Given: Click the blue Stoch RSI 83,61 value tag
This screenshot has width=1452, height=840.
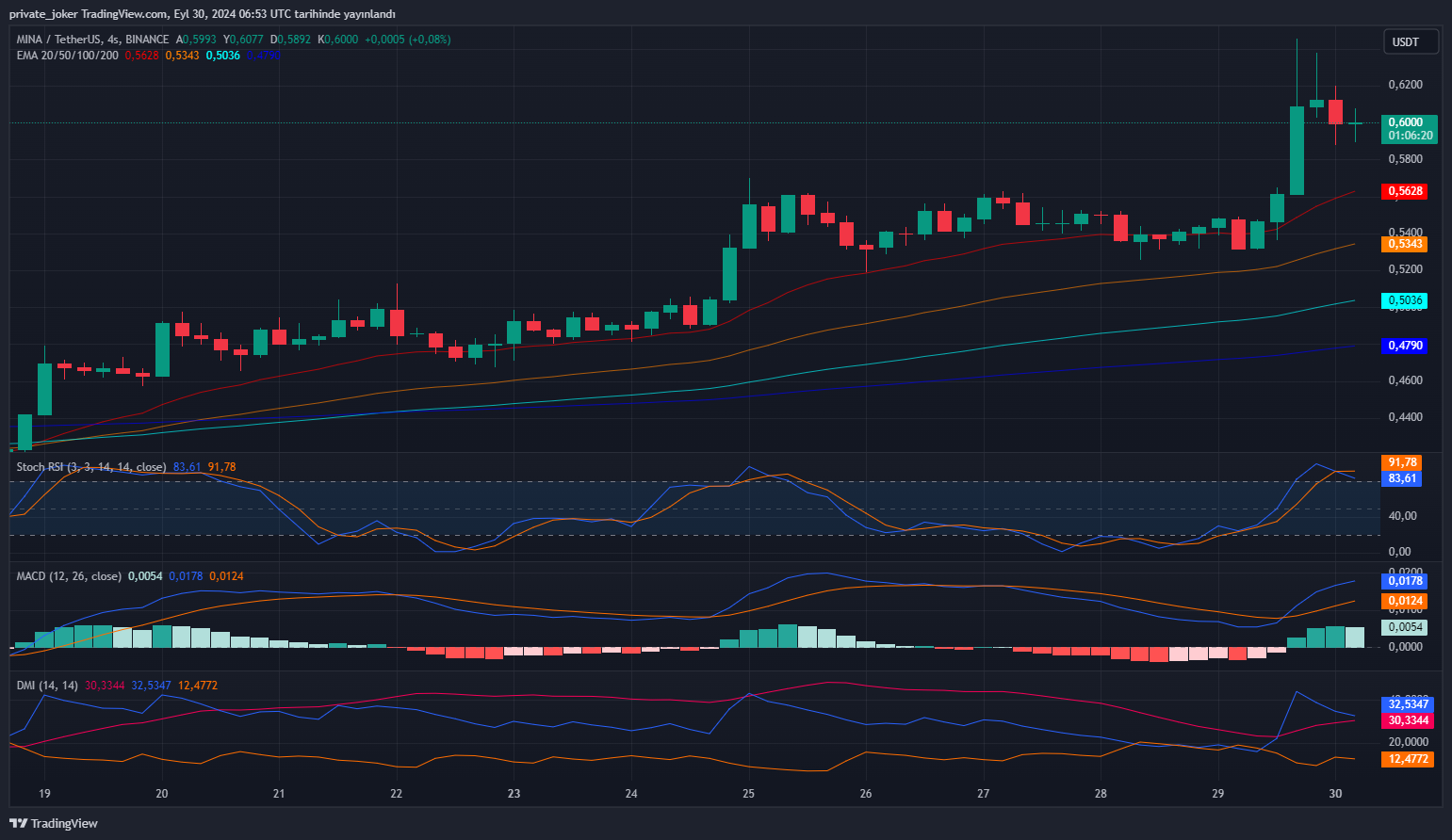Looking at the screenshot, I should tap(1402, 478).
